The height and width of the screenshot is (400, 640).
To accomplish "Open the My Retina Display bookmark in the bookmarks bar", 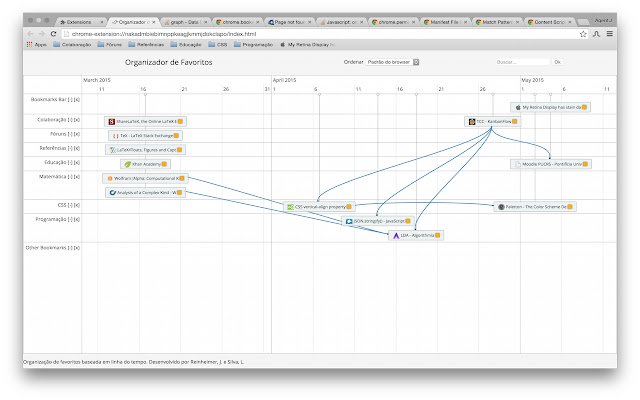I will click(x=307, y=44).
